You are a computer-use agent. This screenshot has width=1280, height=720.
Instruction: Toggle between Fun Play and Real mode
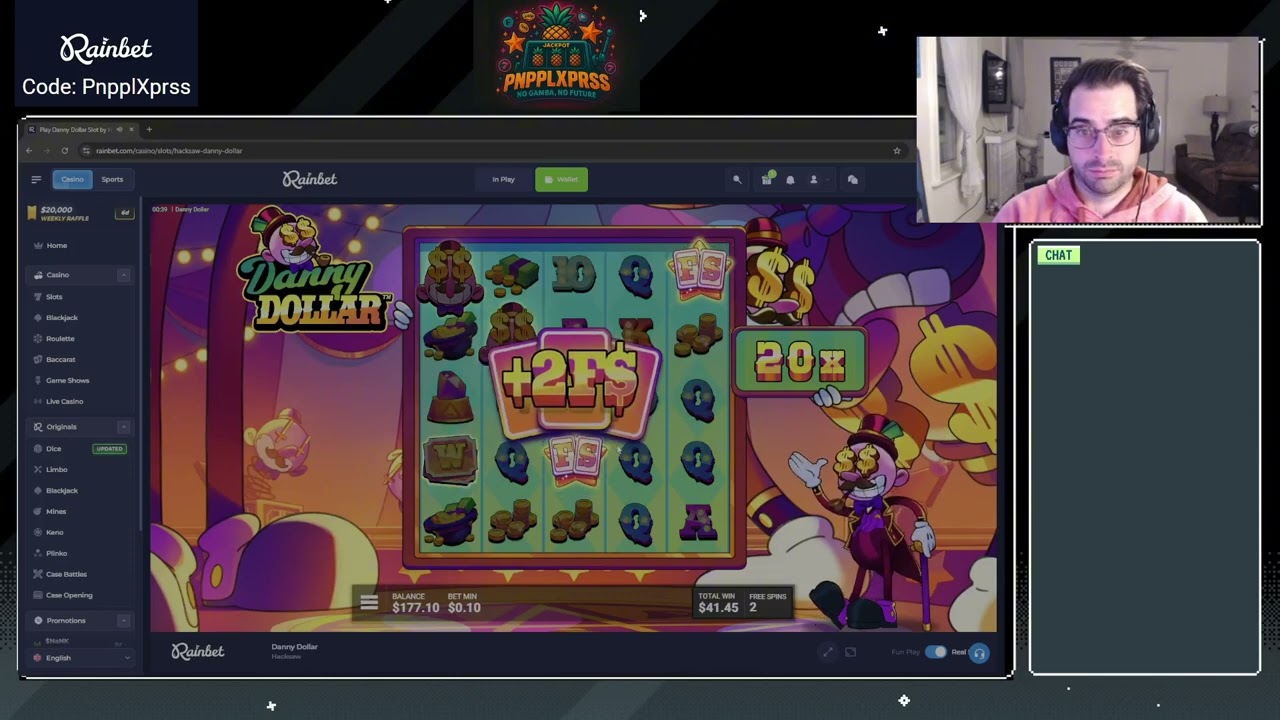tap(936, 652)
